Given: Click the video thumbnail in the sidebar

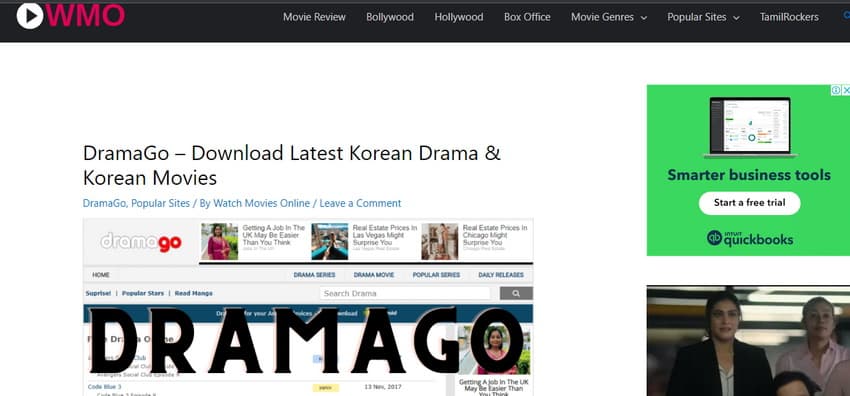Looking at the screenshot, I should point(748,341).
